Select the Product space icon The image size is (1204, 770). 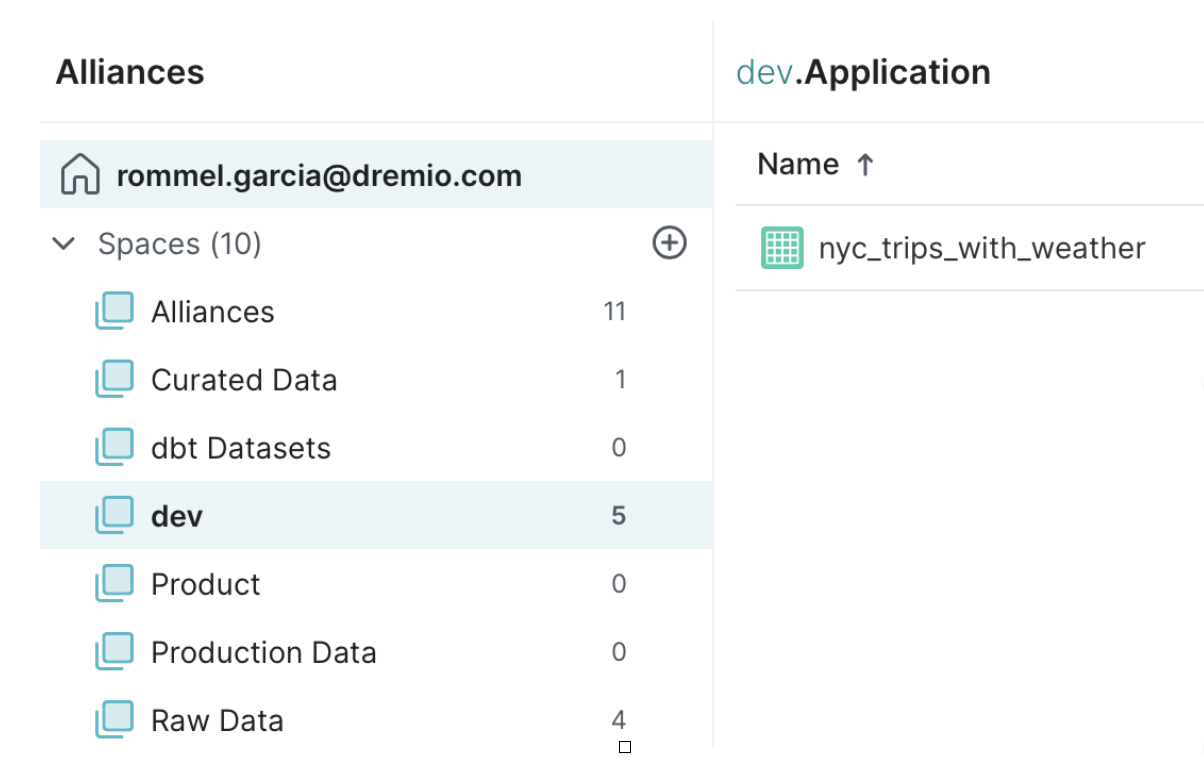pyautogui.click(x=114, y=583)
